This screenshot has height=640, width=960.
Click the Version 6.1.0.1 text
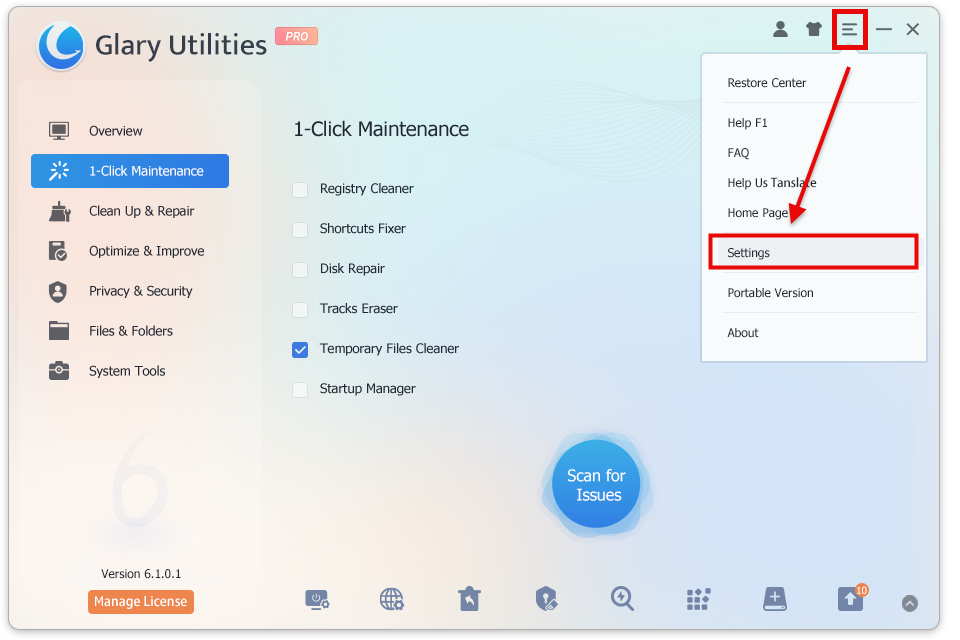(x=141, y=574)
